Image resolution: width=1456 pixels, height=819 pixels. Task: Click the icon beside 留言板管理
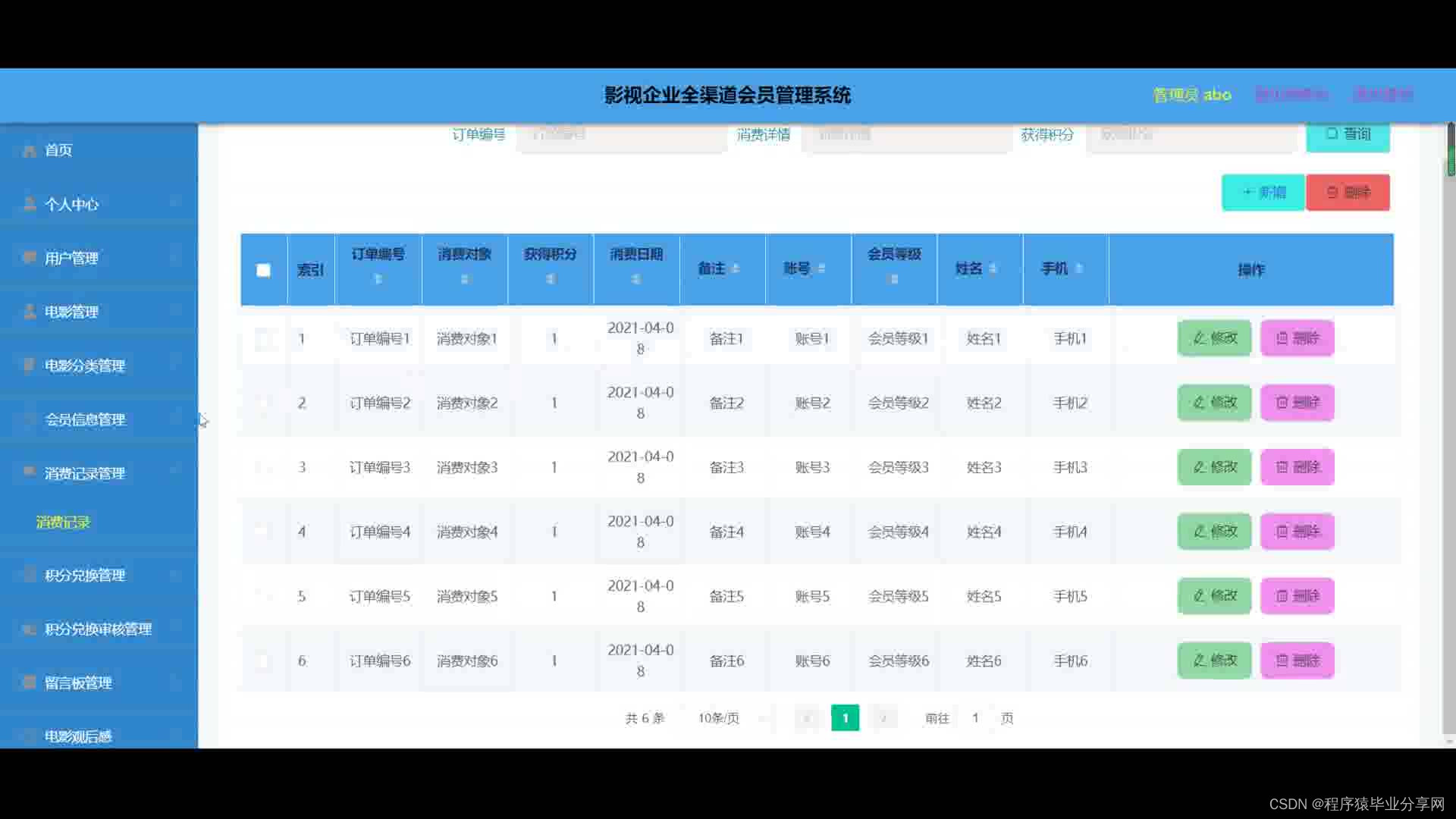[30, 682]
